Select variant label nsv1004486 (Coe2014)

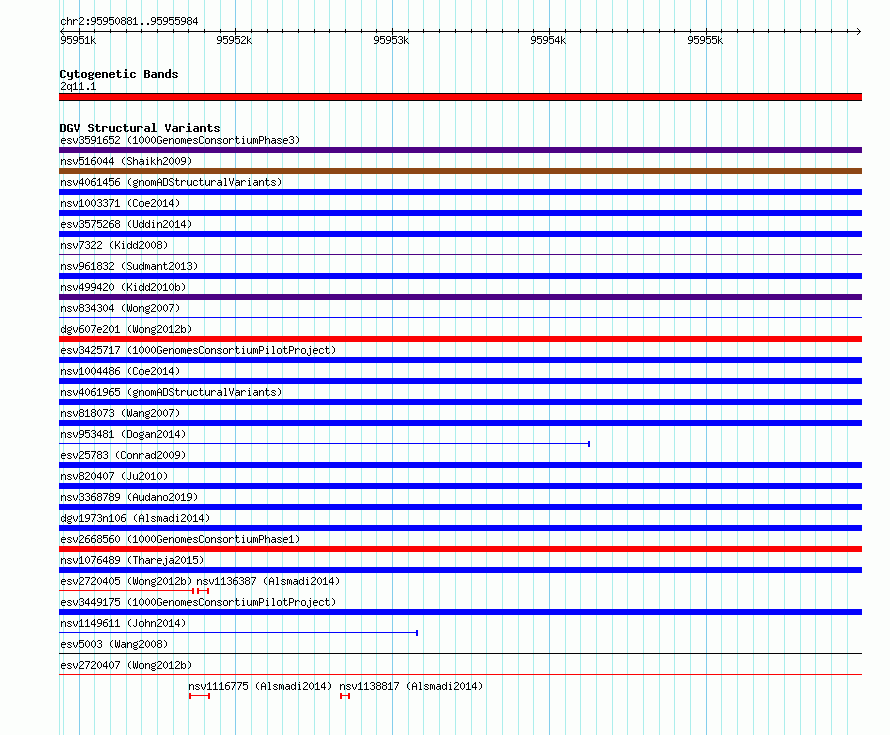coord(120,371)
